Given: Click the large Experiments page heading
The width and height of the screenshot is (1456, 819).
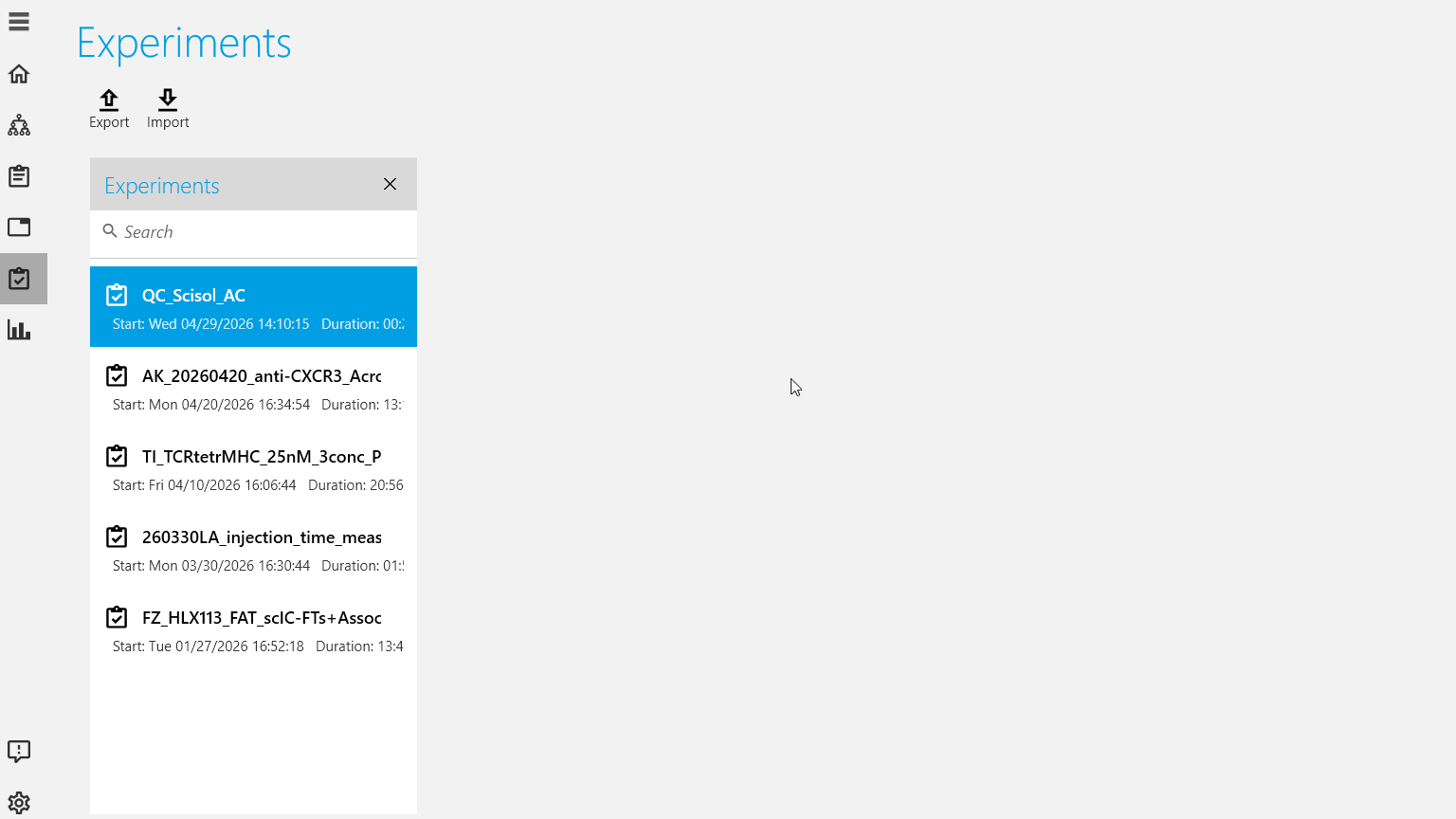Looking at the screenshot, I should coord(184,44).
